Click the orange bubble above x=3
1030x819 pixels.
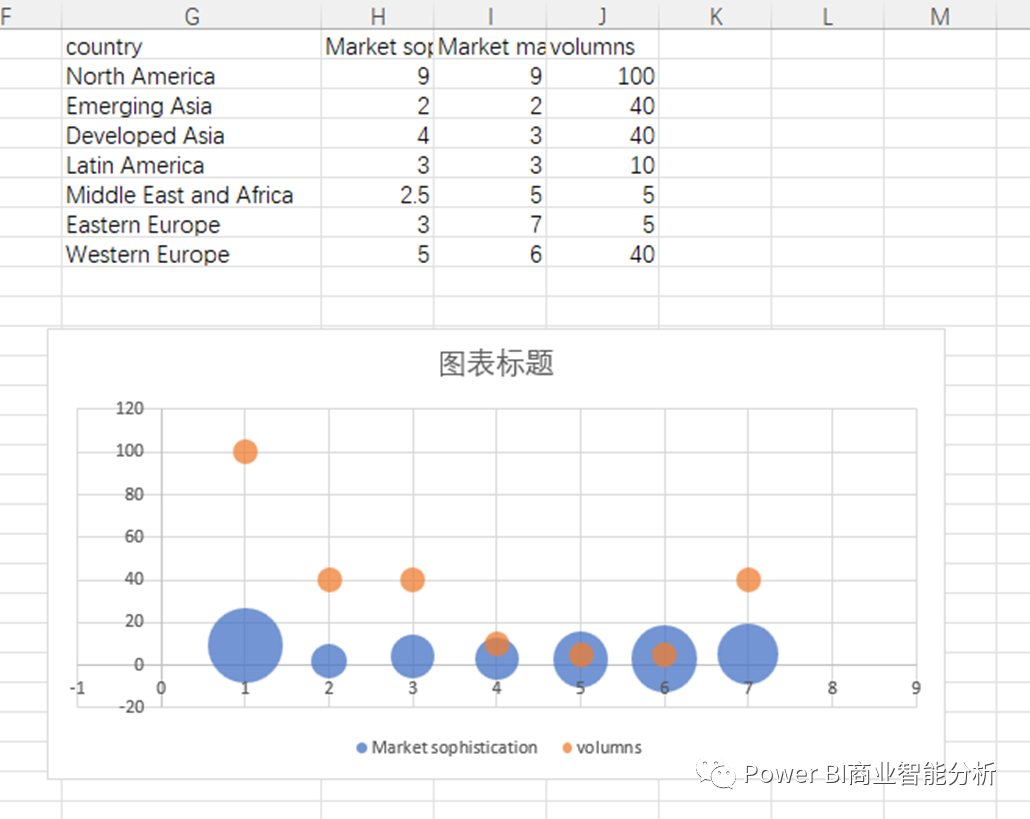coord(413,580)
